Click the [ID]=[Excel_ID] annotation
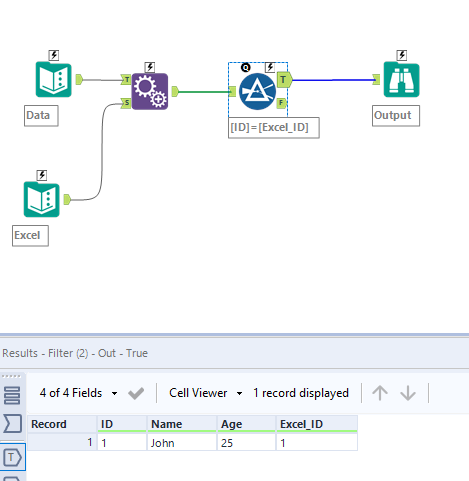Viewport: 469px width, 481px height. click(274, 128)
